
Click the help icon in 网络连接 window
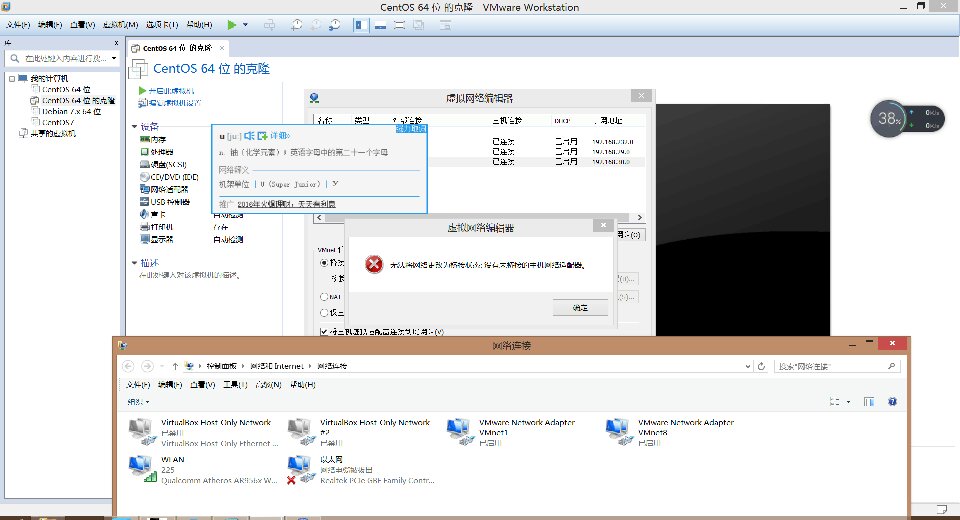point(893,402)
